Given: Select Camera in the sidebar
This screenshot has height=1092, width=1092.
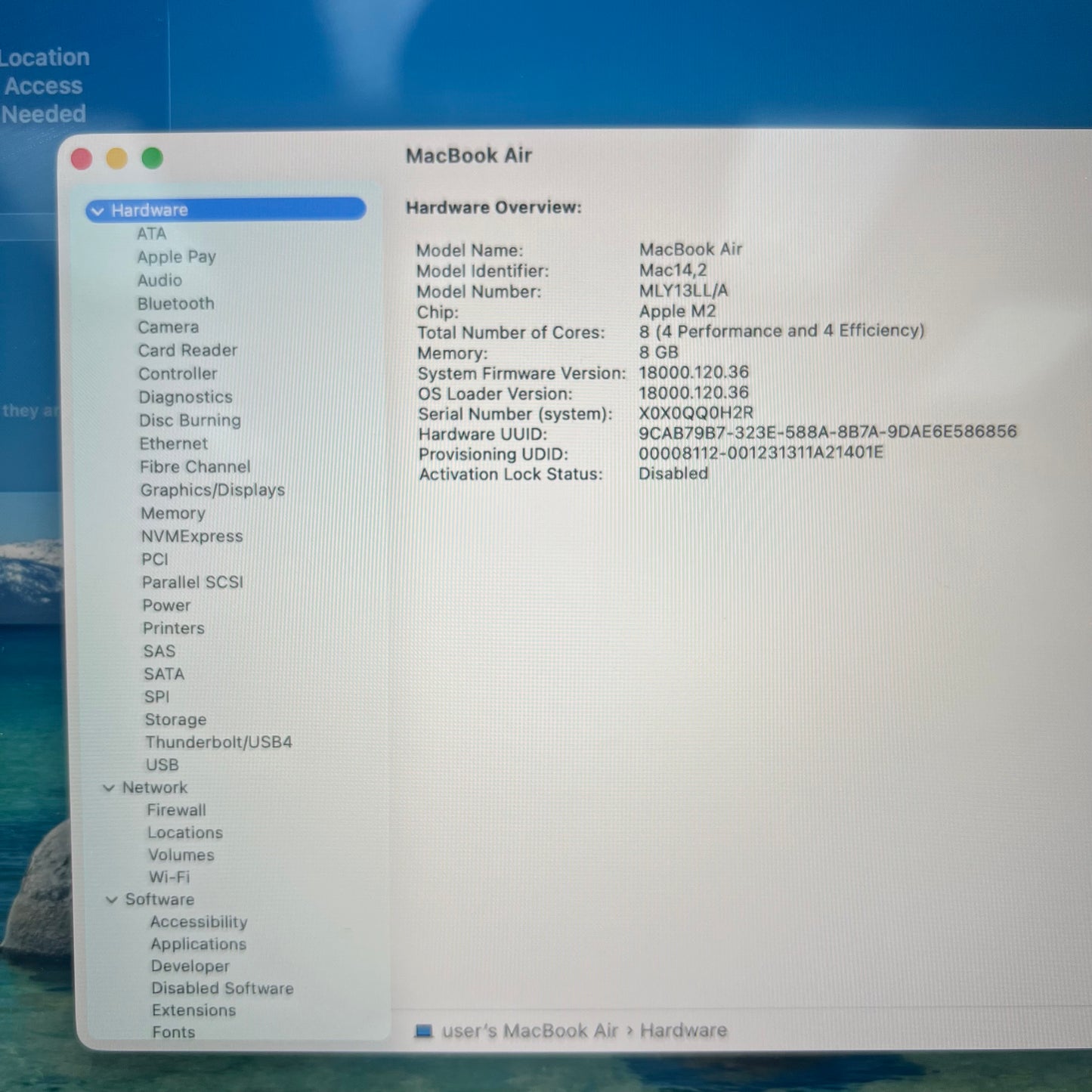Looking at the screenshot, I should pos(169,327).
